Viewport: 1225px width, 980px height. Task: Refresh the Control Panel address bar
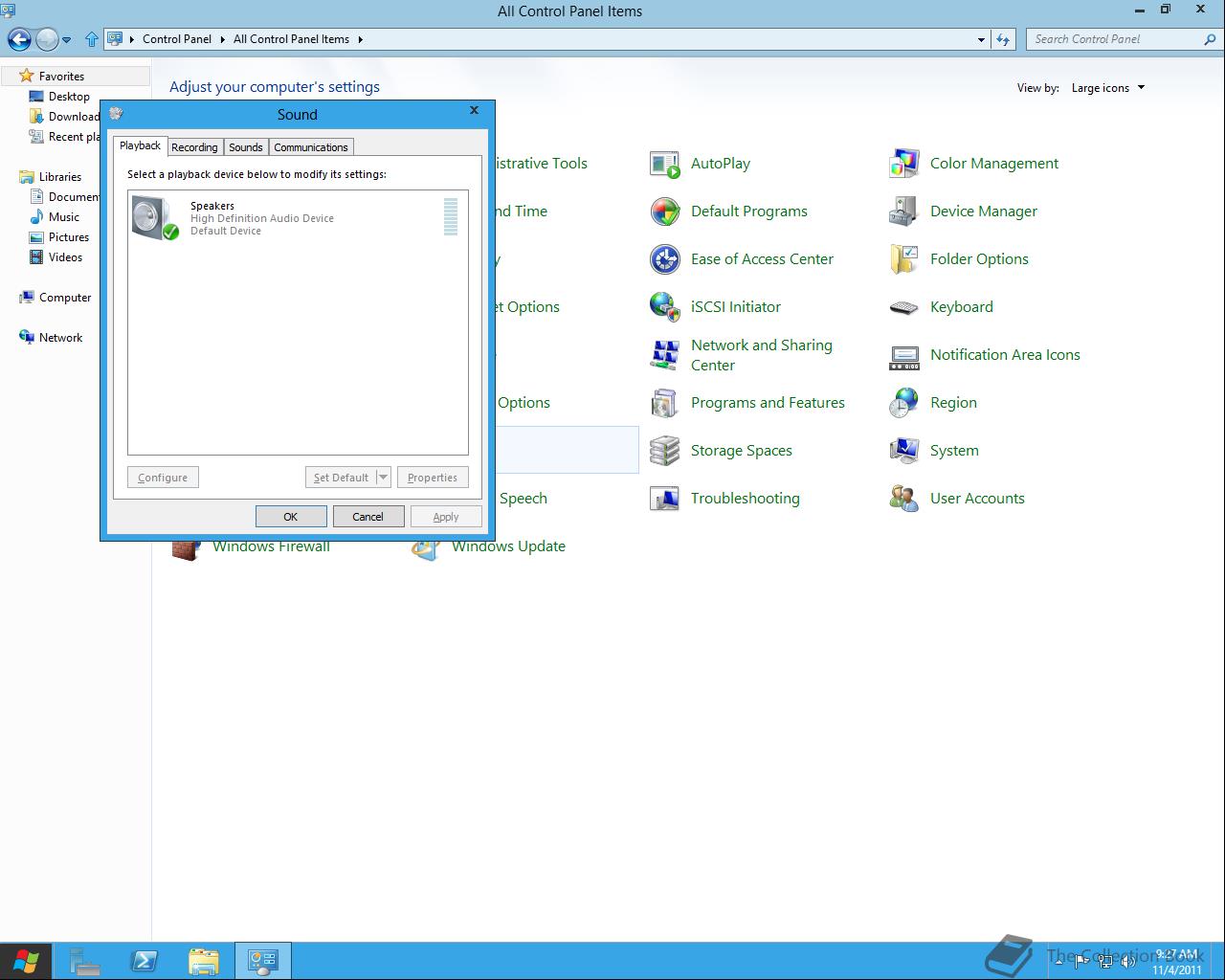[x=1003, y=39]
